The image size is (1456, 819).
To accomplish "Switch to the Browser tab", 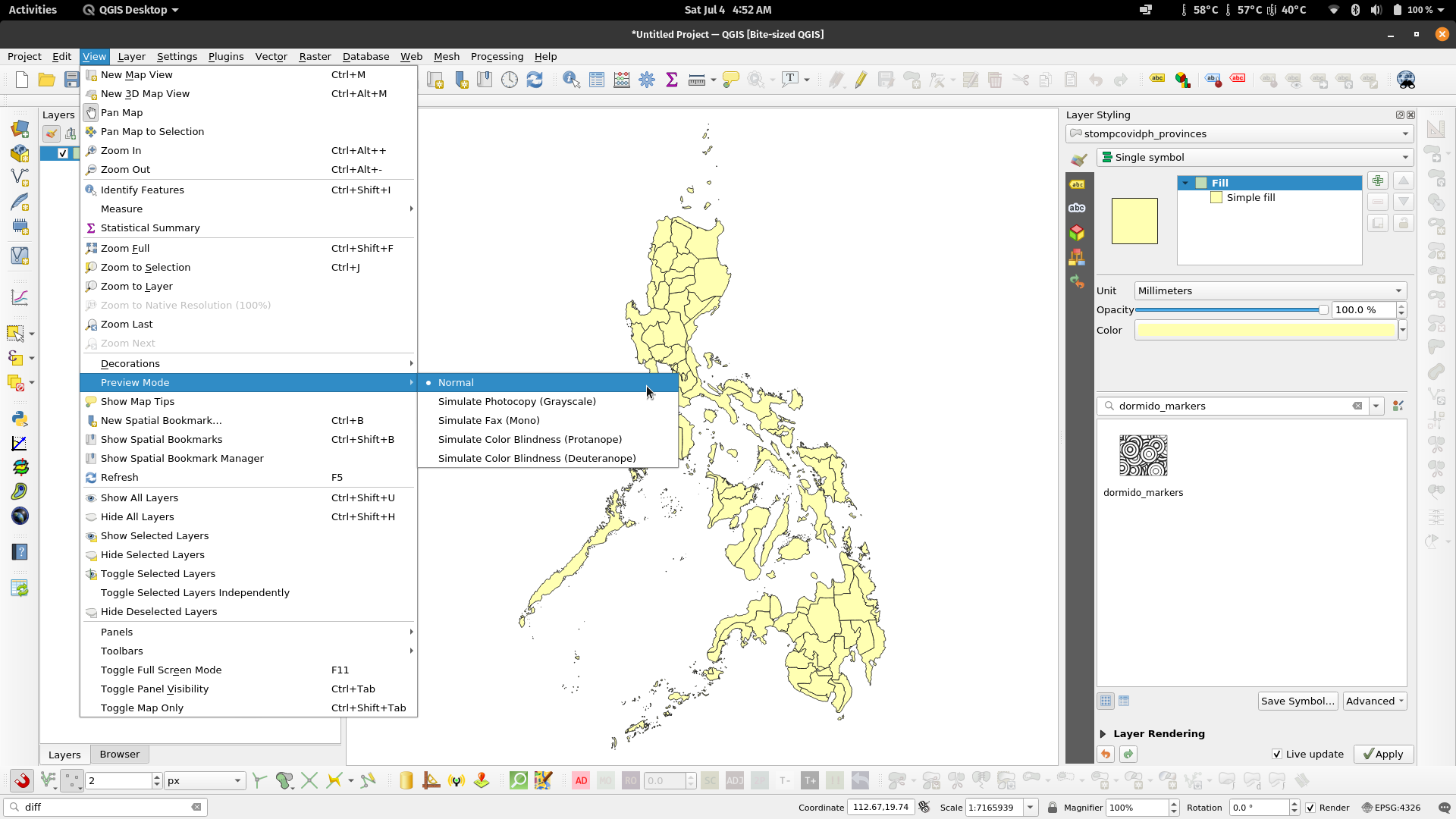I will (119, 755).
